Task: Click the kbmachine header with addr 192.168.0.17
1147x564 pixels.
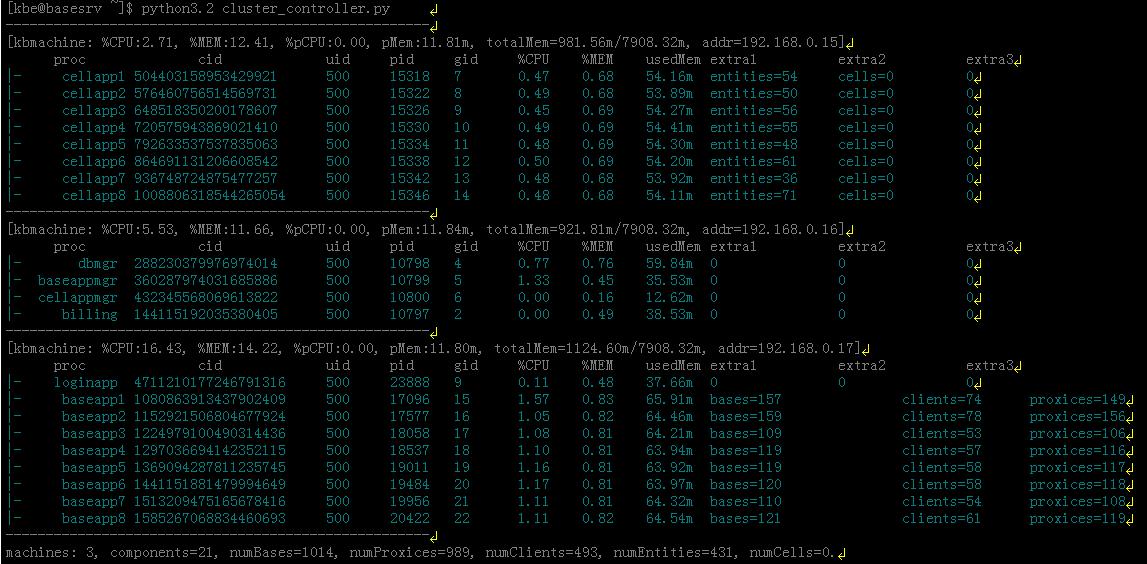Action: tap(430, 348)
